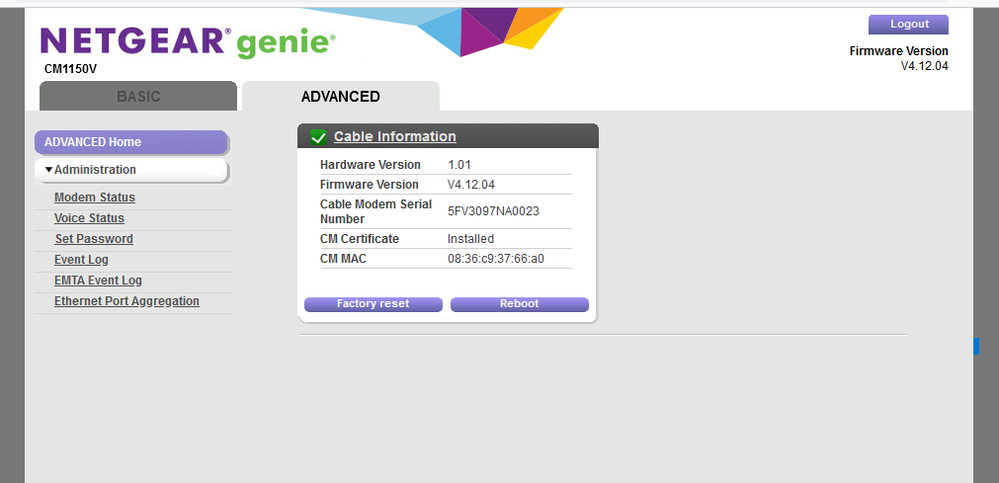Screen dimensions: 999x483
Task: Click the CM Certificate value Installed
Action: [471, 239]
